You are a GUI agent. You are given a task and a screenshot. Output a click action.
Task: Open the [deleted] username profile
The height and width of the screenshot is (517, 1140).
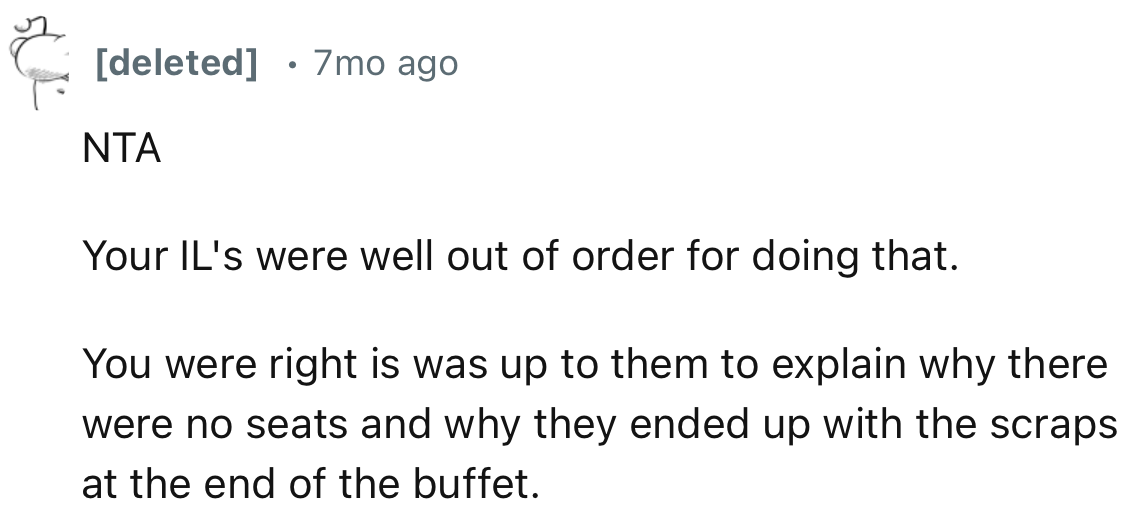[175, 65]
